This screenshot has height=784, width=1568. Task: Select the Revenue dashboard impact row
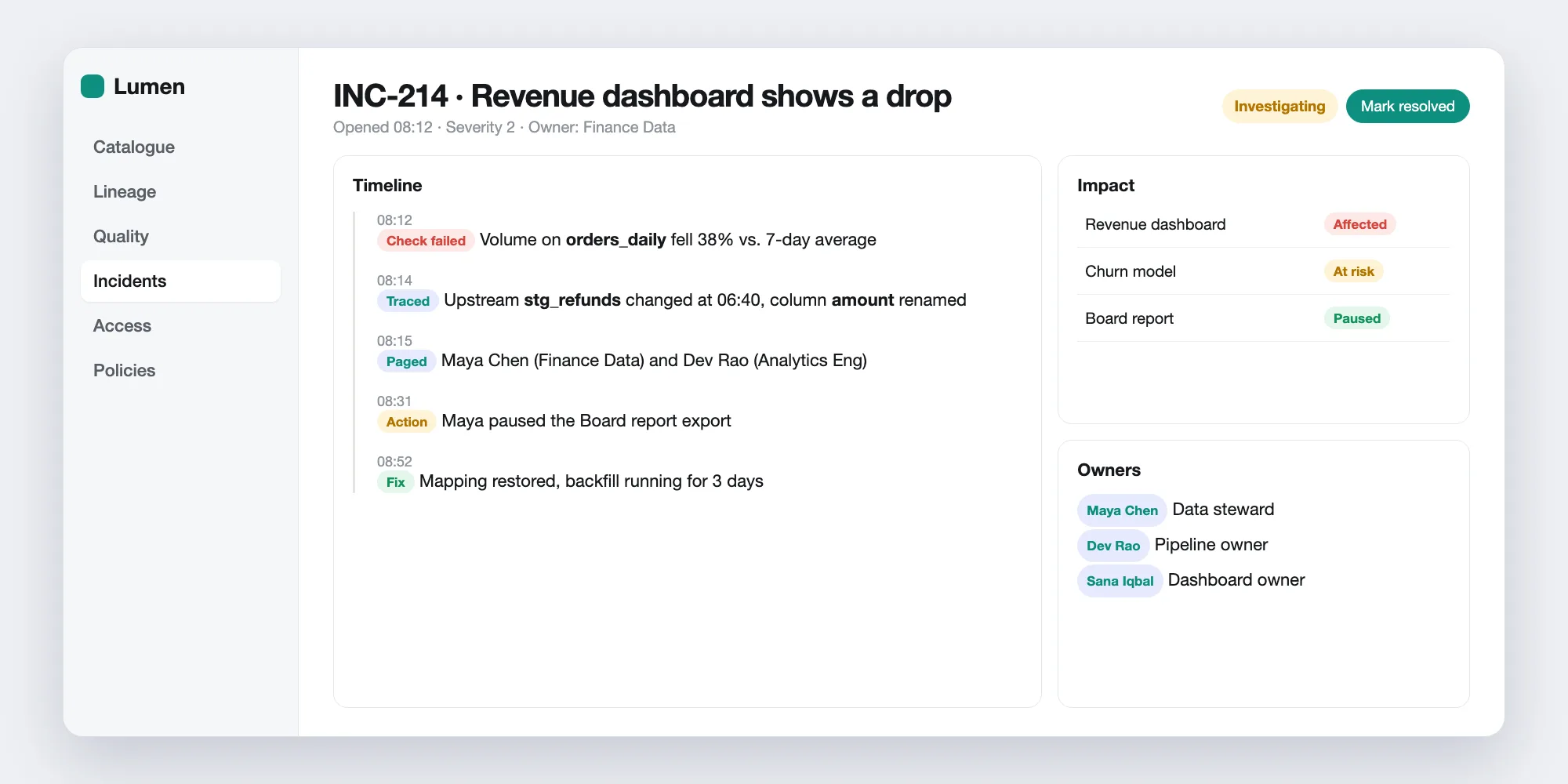[1263, 224]
